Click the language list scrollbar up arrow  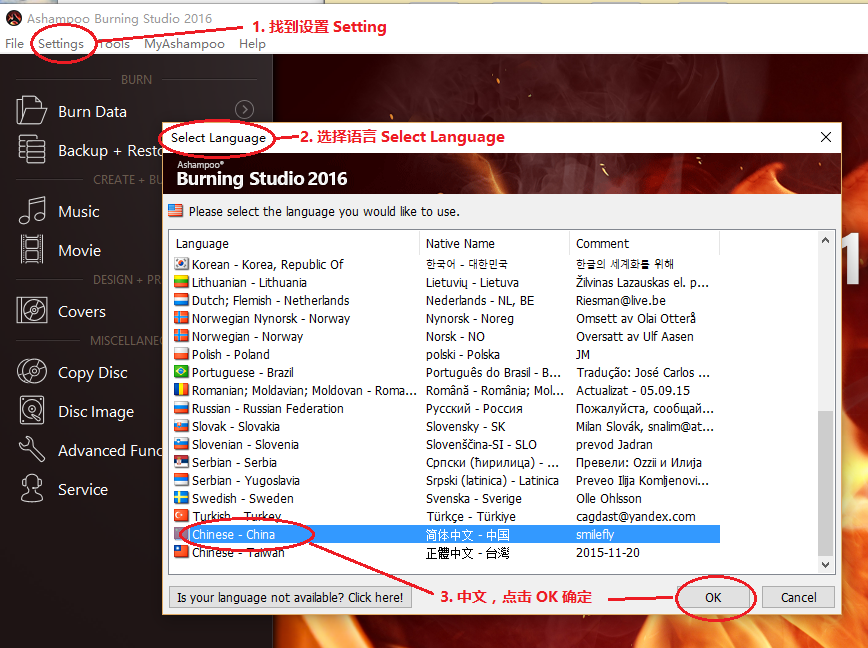[825, 240]
